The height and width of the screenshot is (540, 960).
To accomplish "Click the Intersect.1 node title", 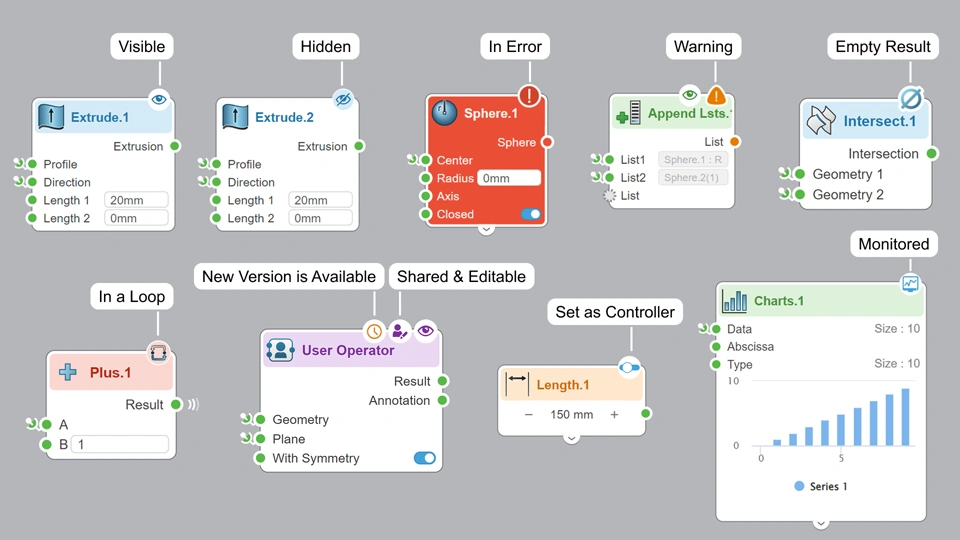I will 880,121.
